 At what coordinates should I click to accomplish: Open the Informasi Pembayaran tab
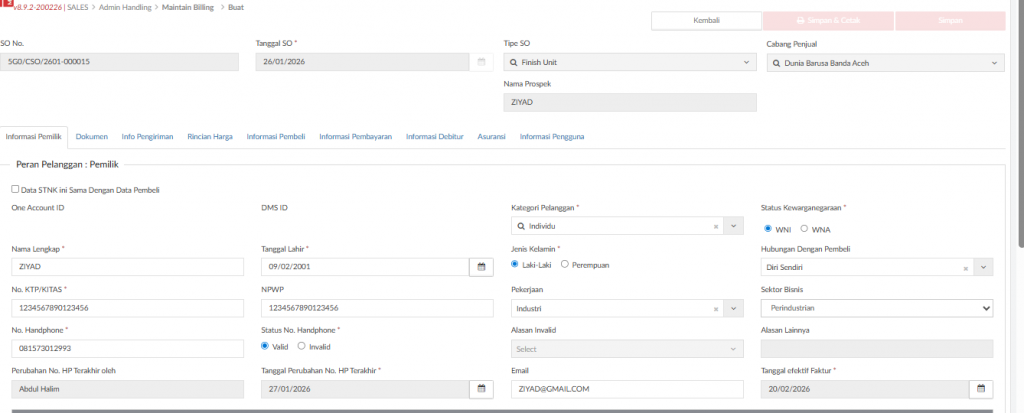pos(355,136)
